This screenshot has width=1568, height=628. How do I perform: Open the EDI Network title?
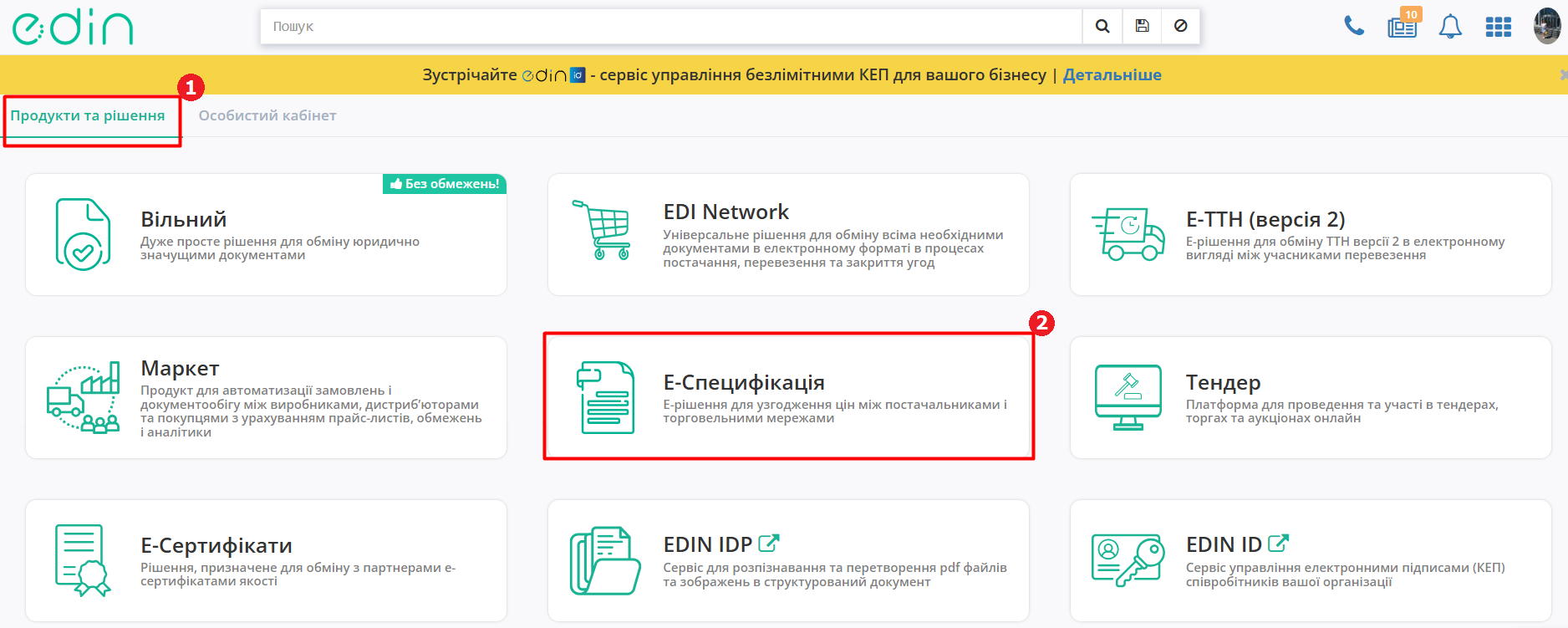tap(725, 212)
